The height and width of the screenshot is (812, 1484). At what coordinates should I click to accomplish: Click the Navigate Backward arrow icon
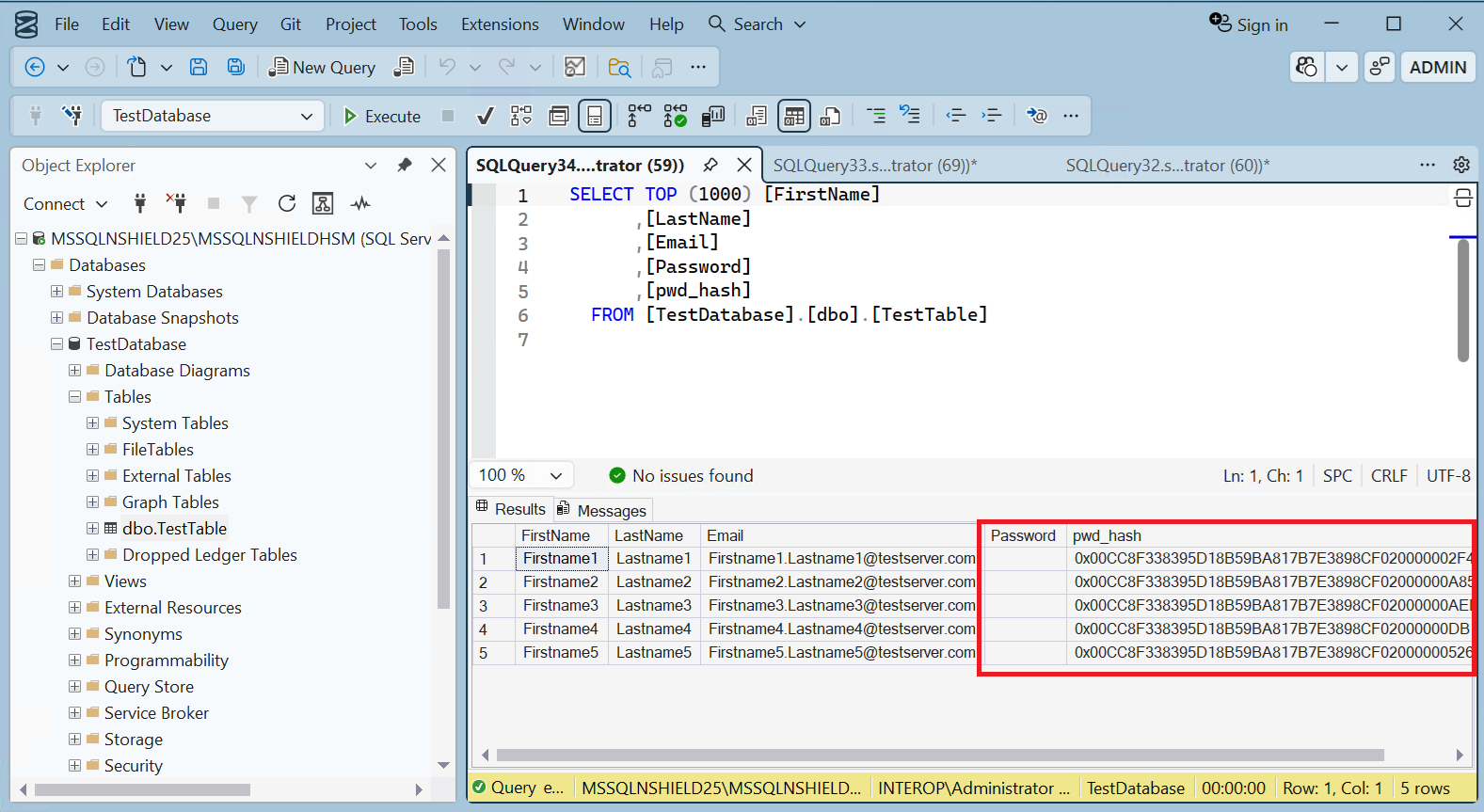click(x=35, y=67)
